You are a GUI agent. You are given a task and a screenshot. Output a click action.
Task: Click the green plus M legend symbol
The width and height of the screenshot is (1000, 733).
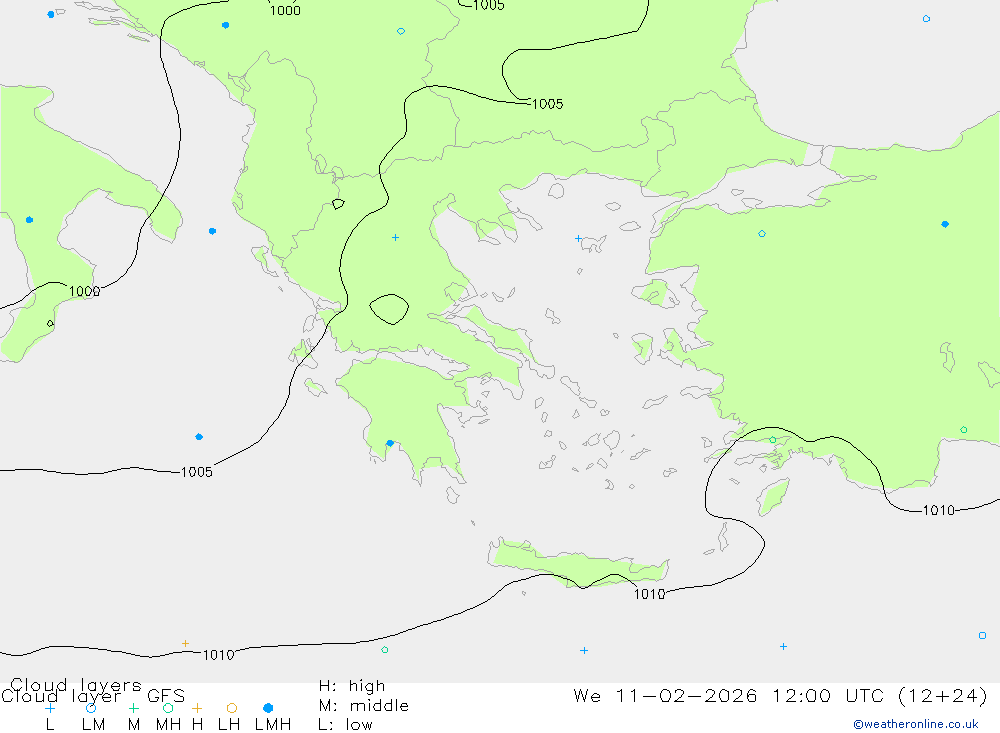133,708
